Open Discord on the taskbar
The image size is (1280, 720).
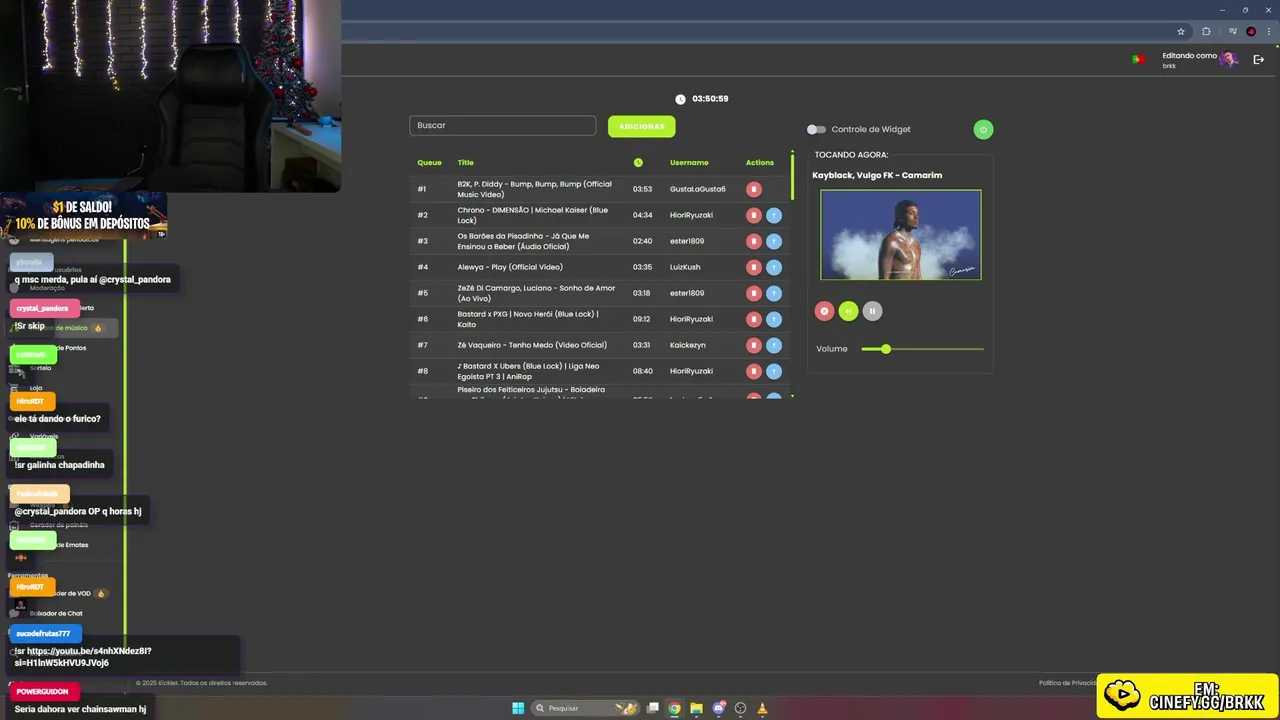(x=719, y=708)
